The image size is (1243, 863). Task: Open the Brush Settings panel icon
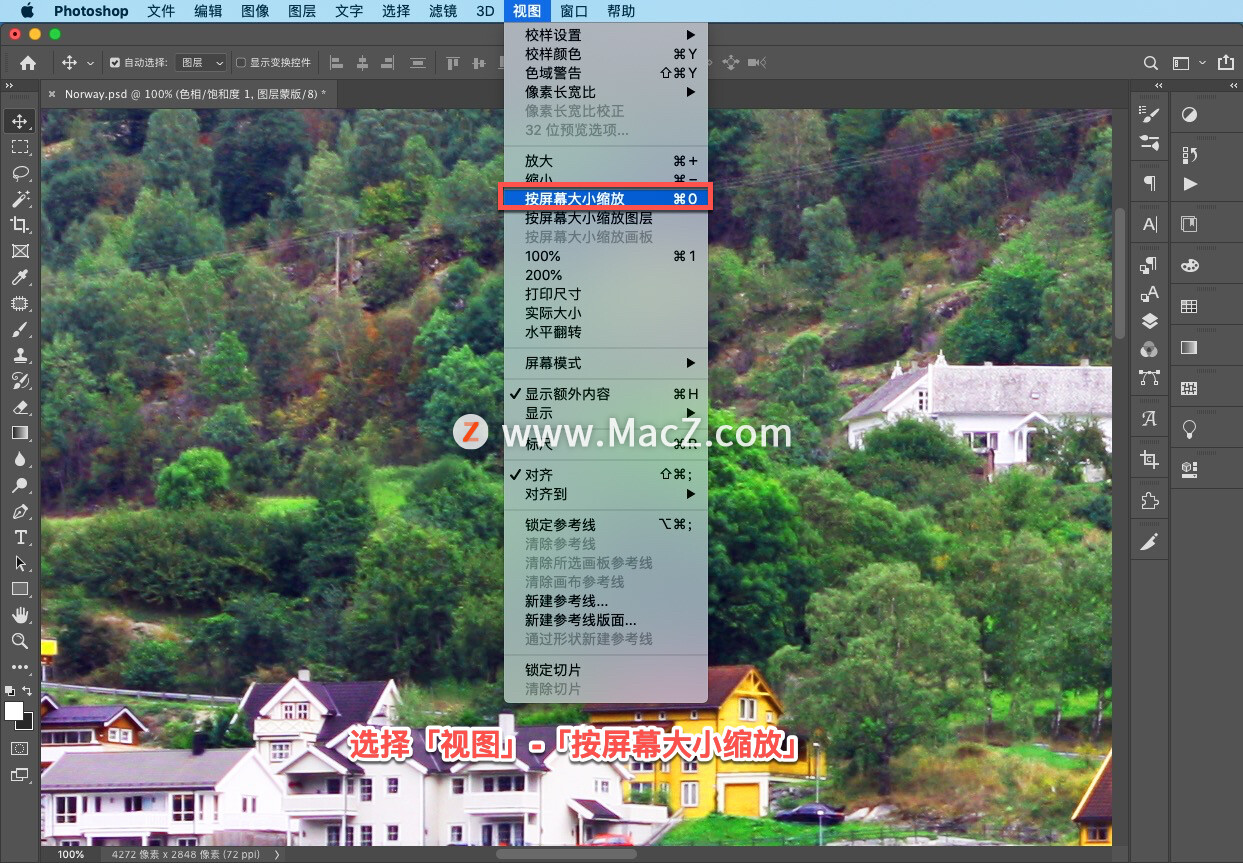pos(1149,115)
